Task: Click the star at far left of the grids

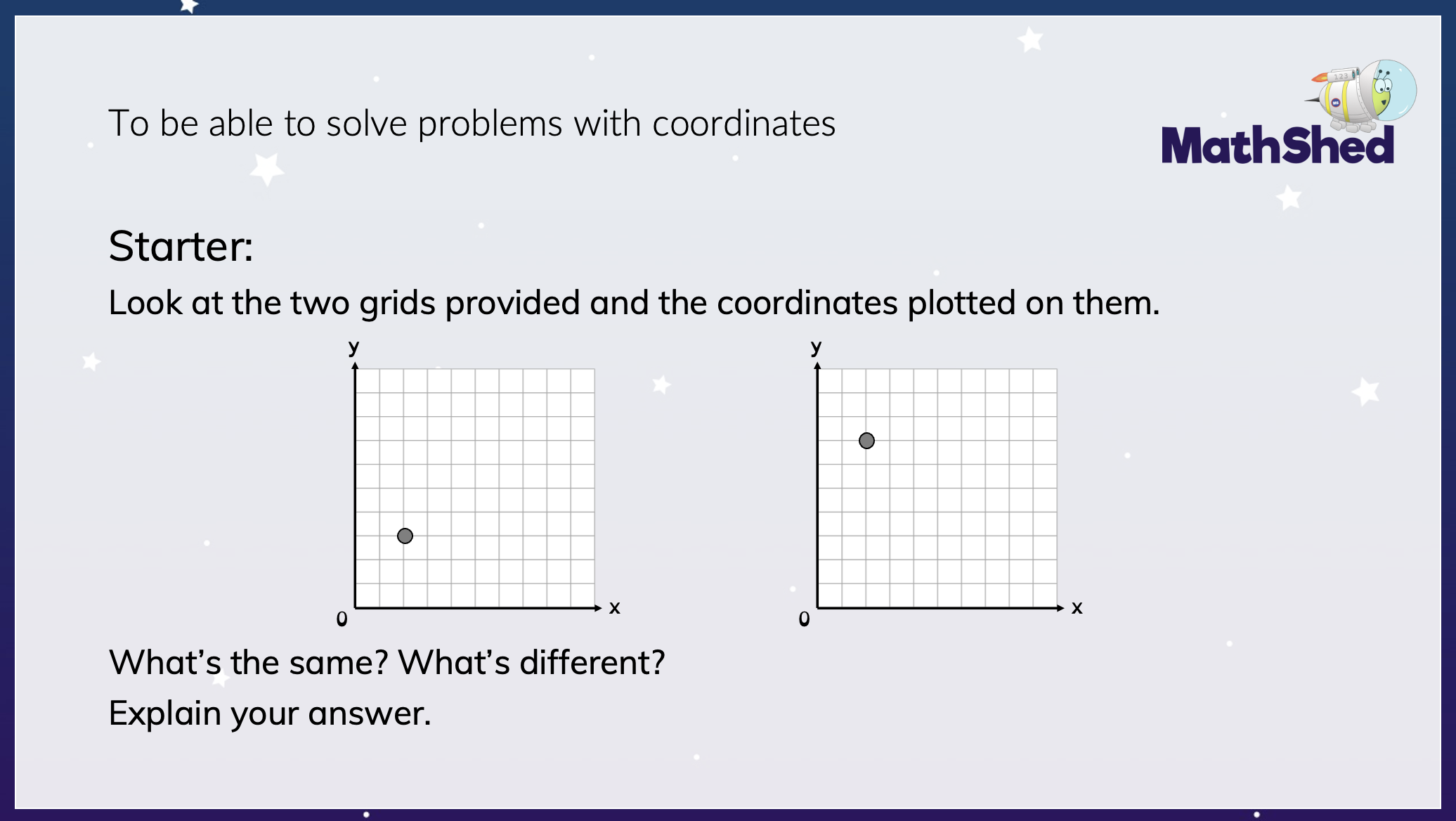Action: point(91,362)
